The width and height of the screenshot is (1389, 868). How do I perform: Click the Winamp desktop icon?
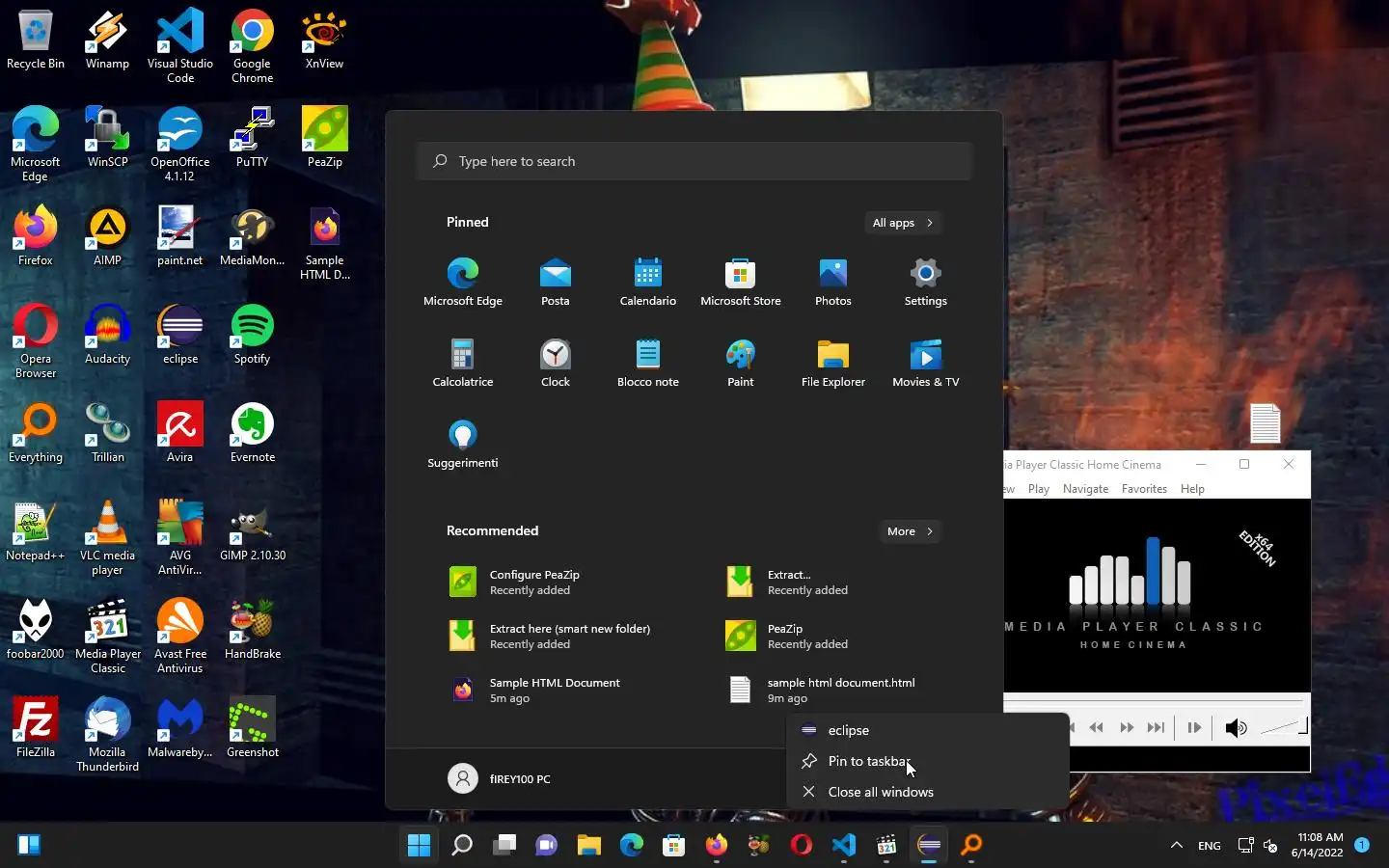coord(107,41)
